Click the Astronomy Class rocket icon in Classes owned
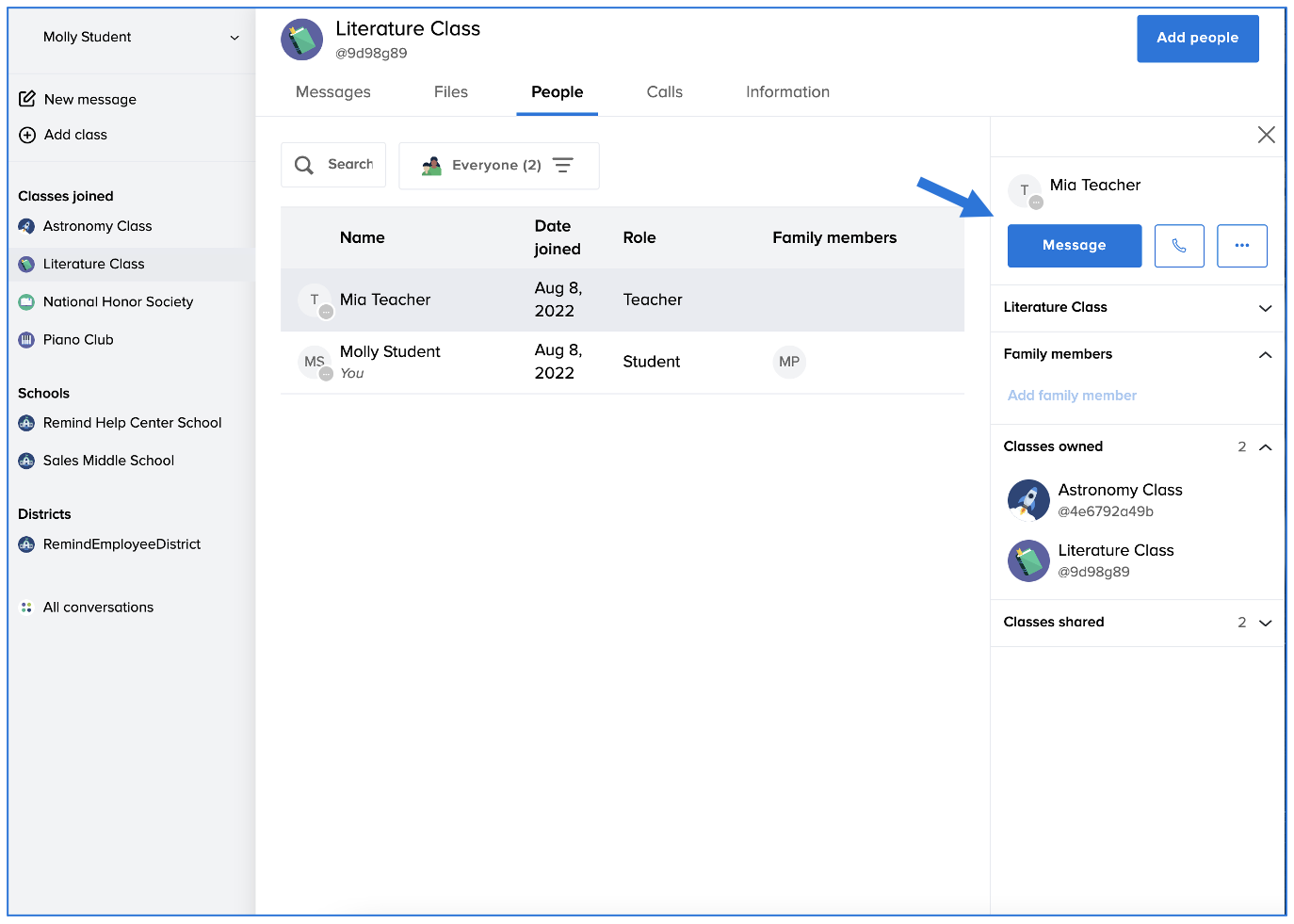 click(x=1028, y=500)
